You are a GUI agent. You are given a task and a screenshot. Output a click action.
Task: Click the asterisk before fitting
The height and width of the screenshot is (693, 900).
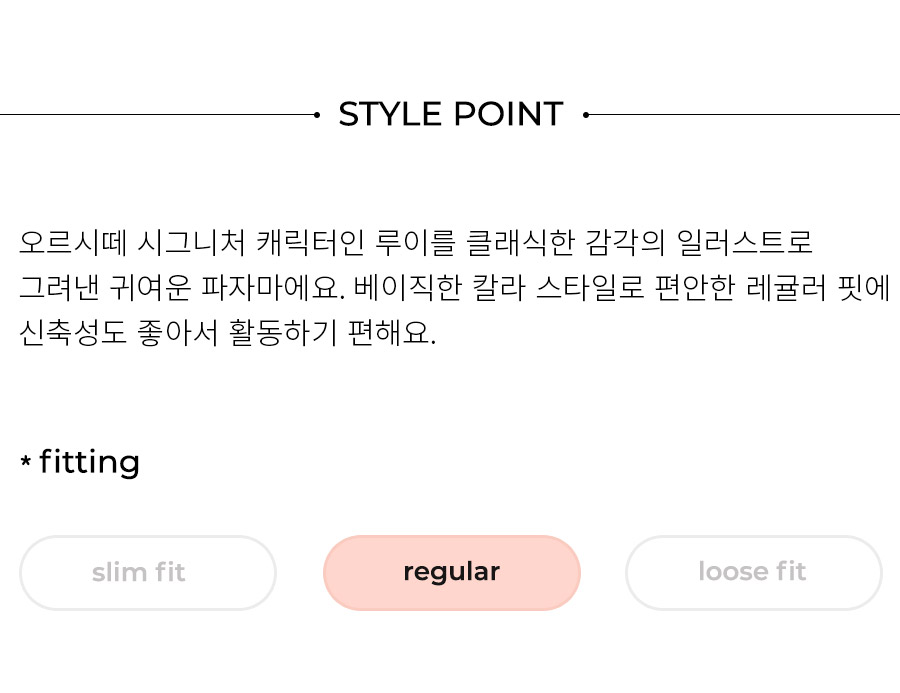[x=25, y=460]
